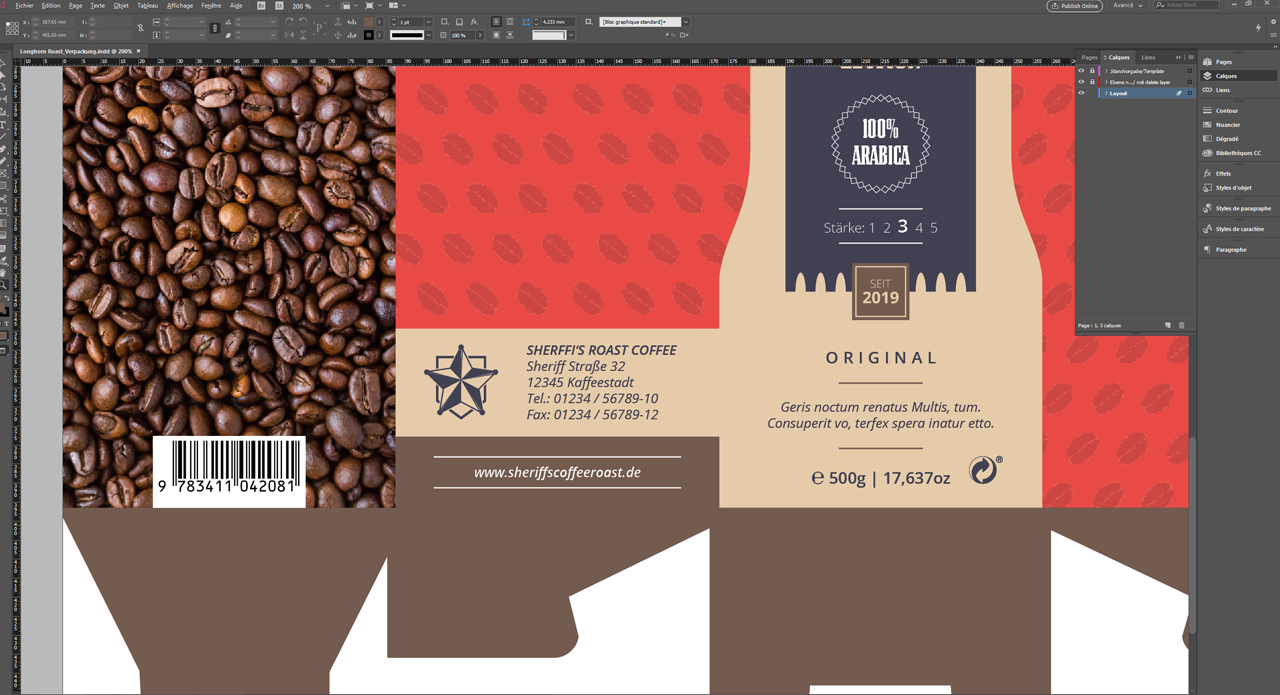This screenshot has height=695, width=1280.
Task: Toggle lock on Ebene not delete layer
Action: tap(1092, 82)
